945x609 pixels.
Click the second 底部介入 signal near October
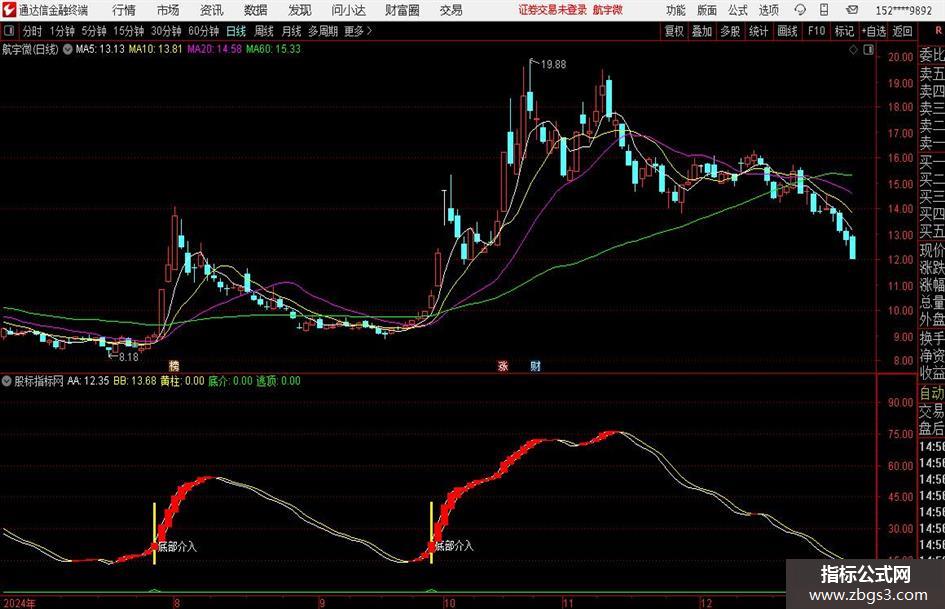pyautogui.click(x=454, y=546)
